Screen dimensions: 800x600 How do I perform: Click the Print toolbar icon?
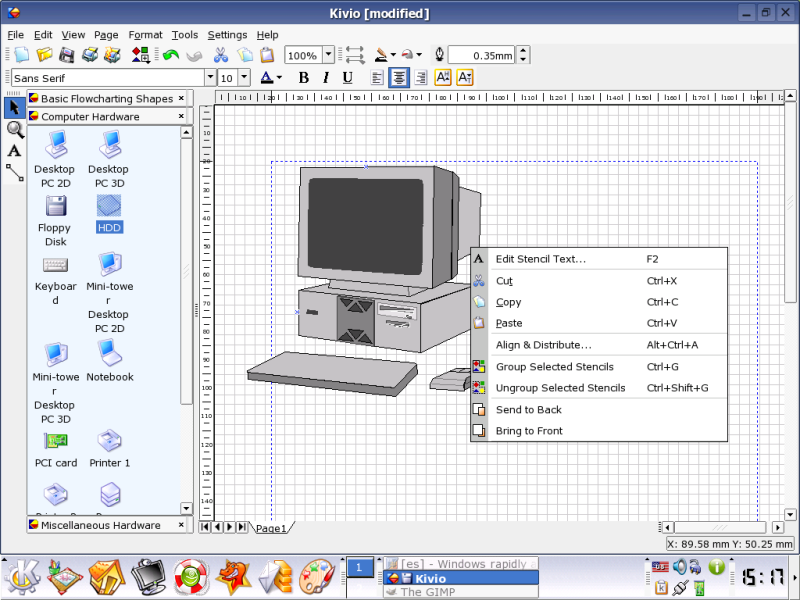pyautogui.click(x=90, y=55)
